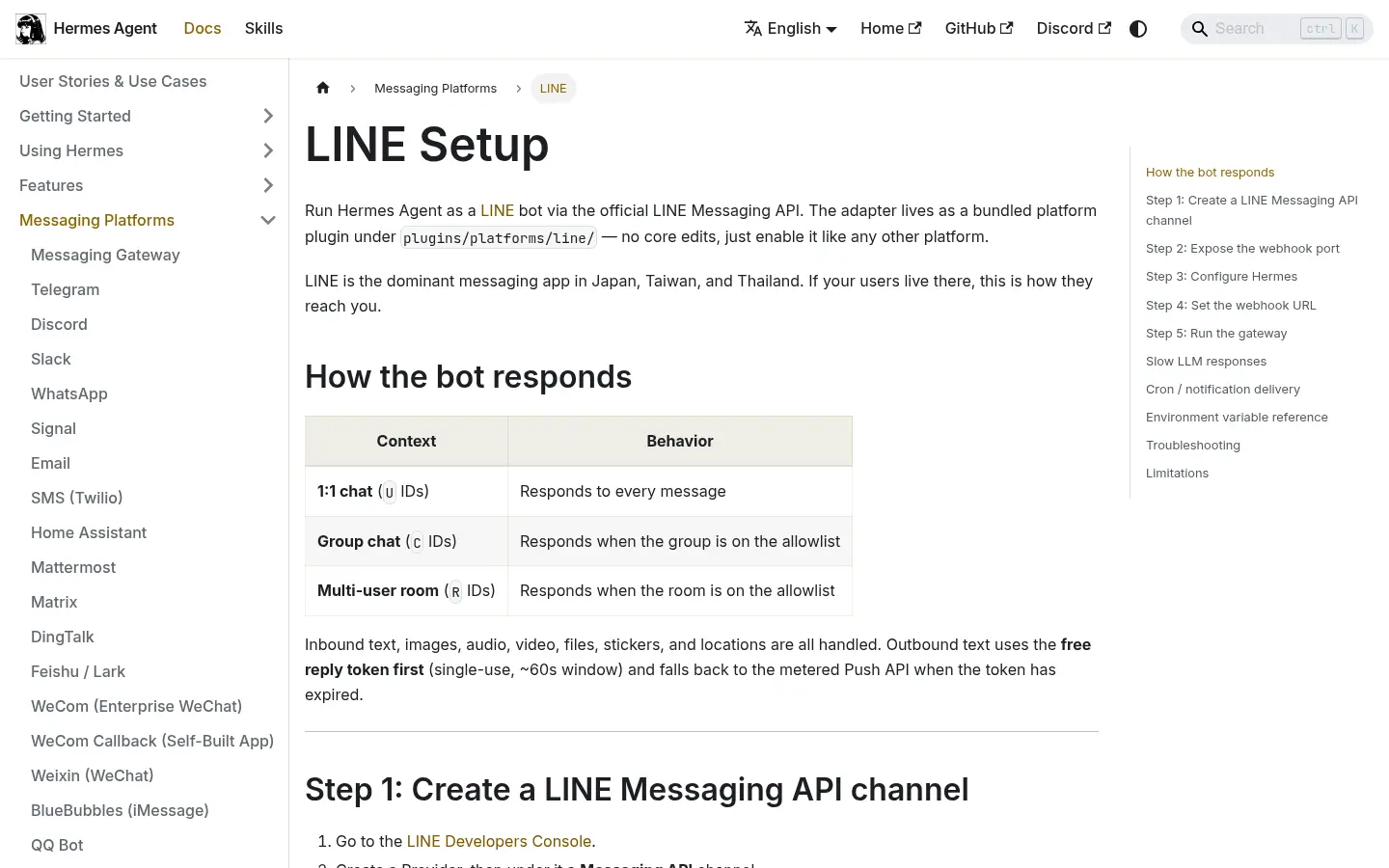Jump to How the bot responds

point(1210,172)
